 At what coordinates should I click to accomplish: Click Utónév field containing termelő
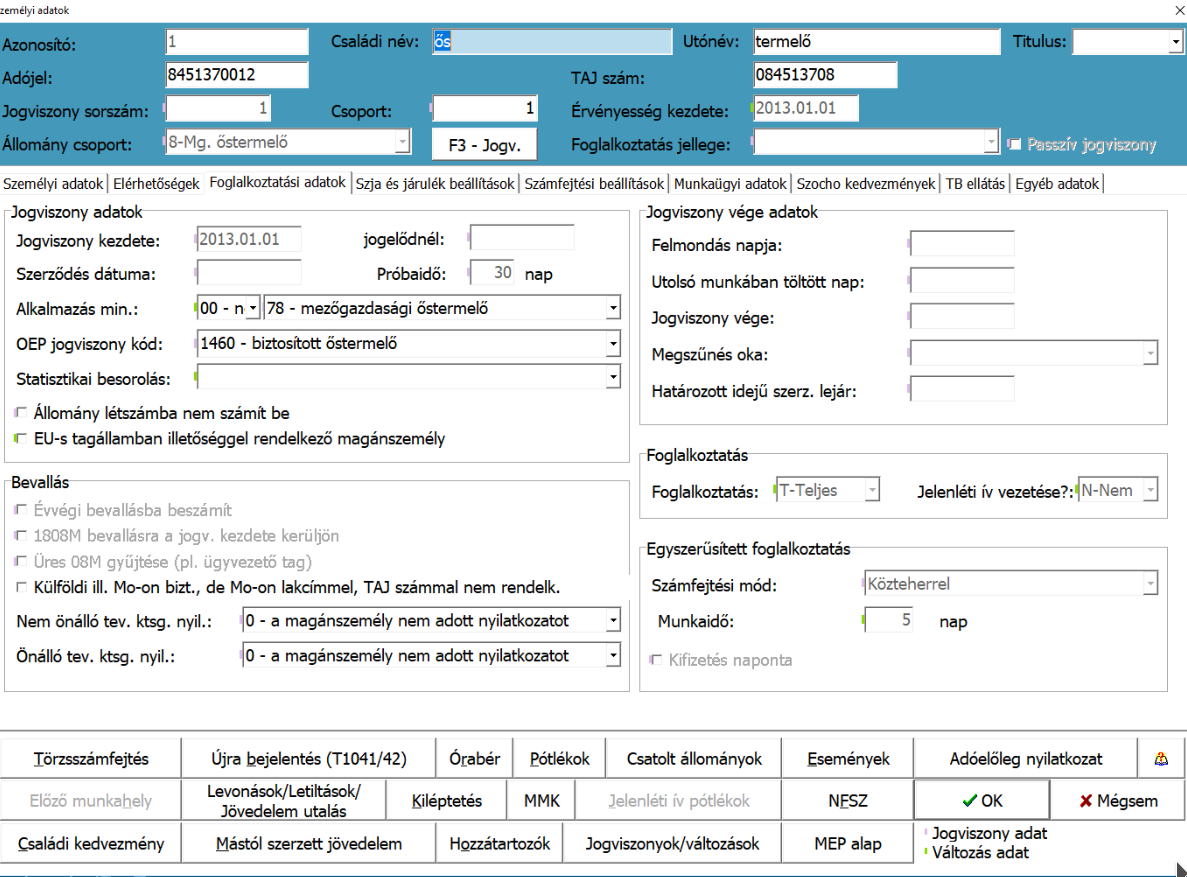tap(877, 42)
